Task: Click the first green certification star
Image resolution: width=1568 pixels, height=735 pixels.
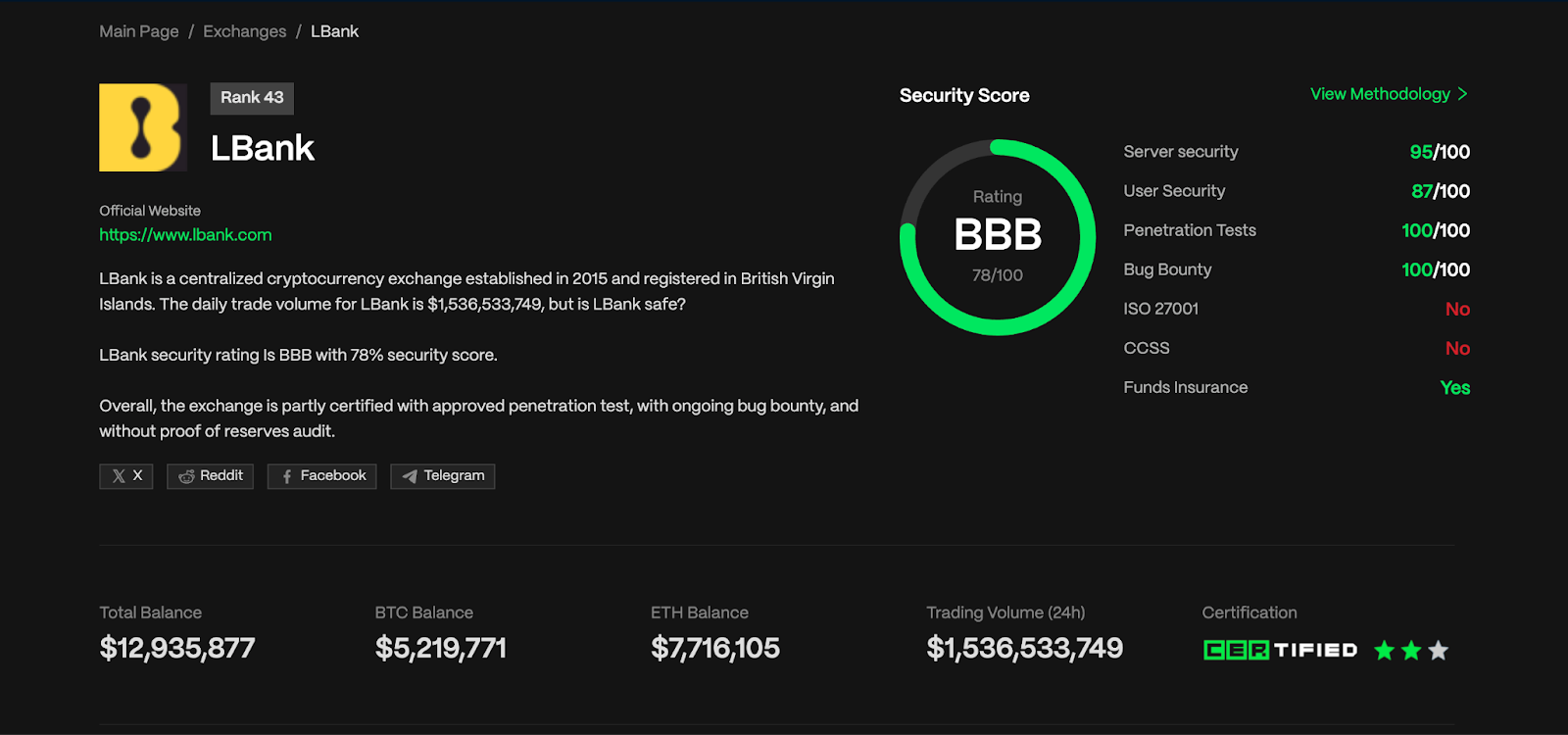Action: click(x=1384, y=650)
